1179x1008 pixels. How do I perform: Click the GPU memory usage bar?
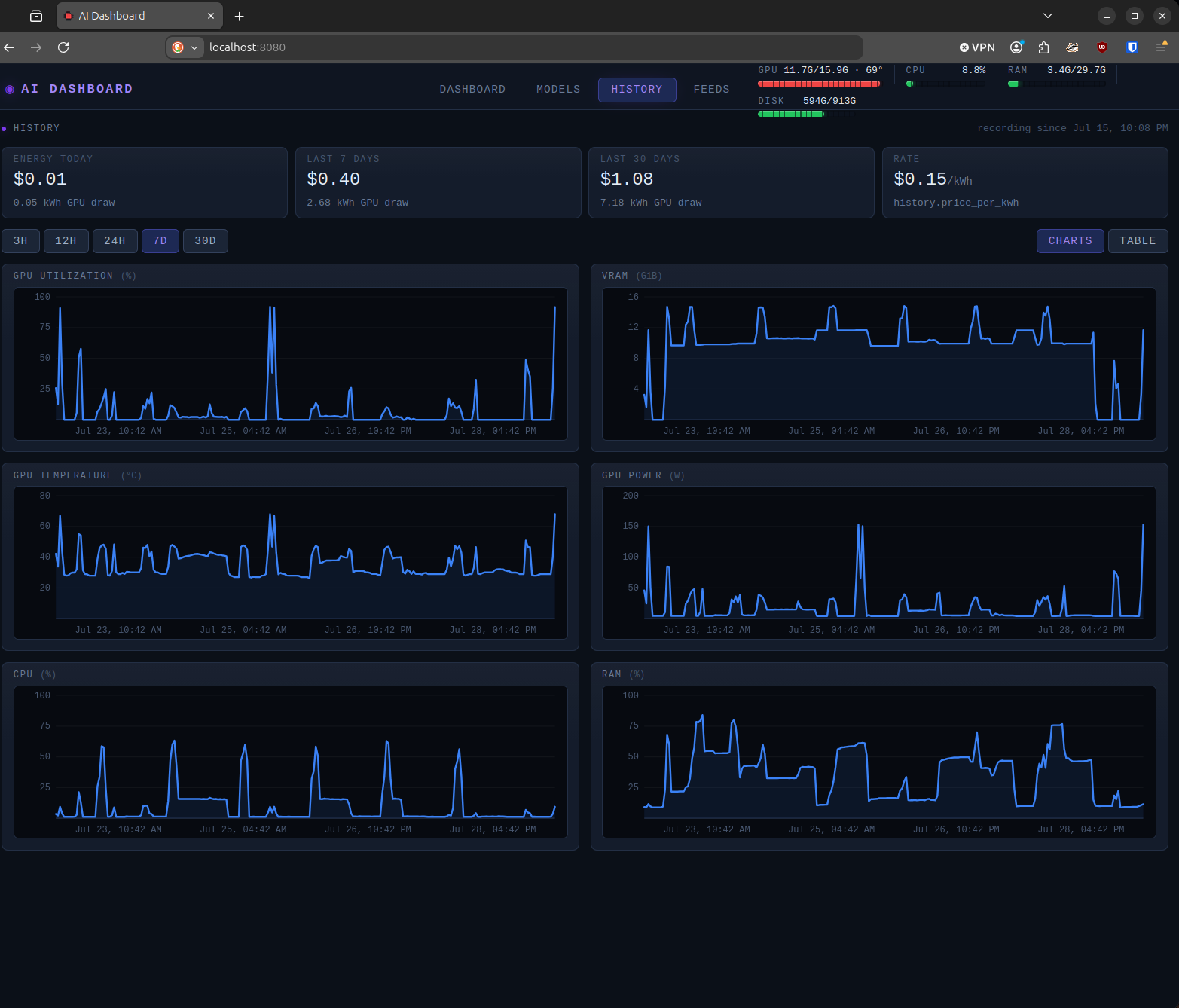[819, 84]
